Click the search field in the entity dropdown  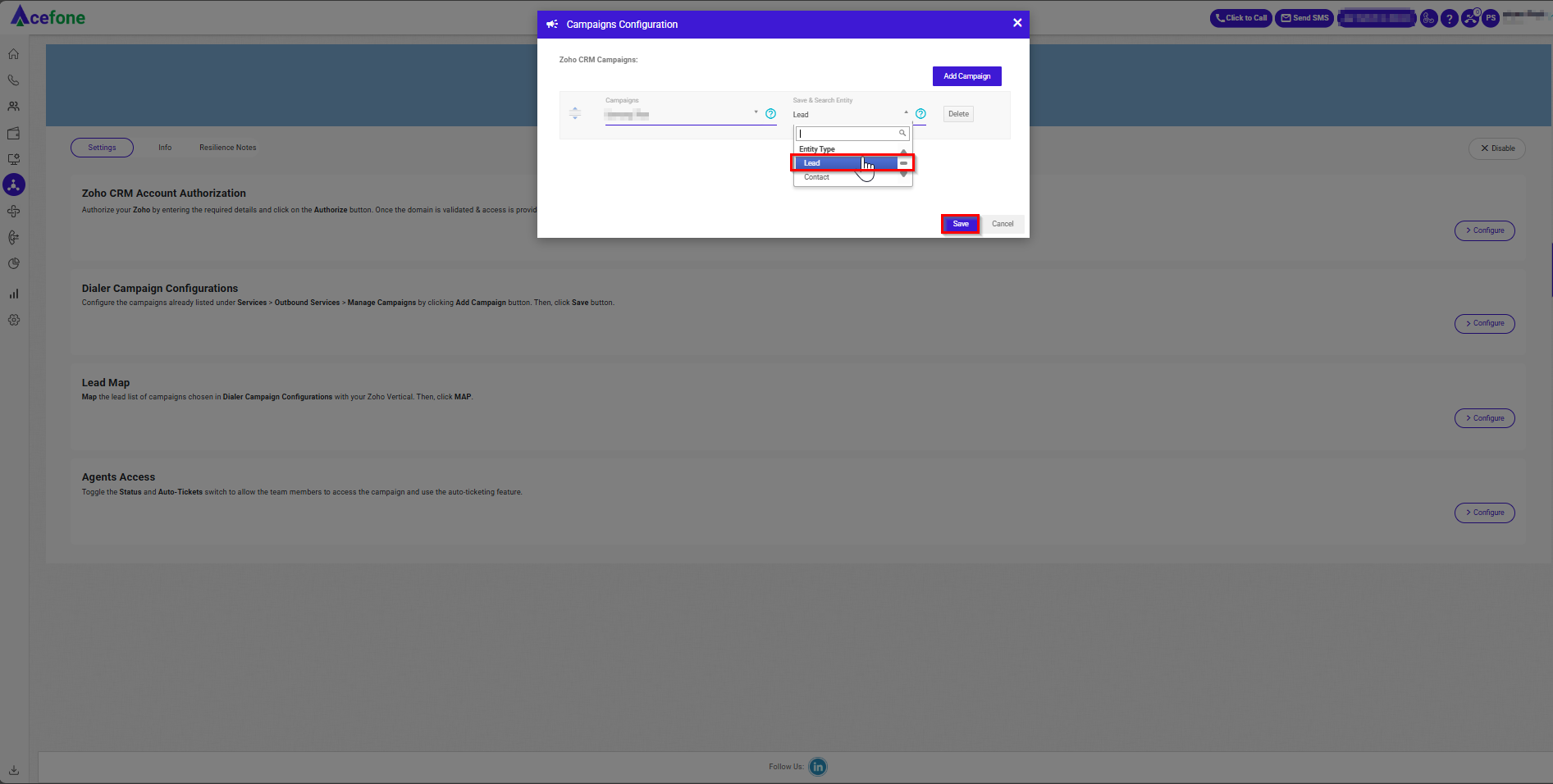point(852,134)
